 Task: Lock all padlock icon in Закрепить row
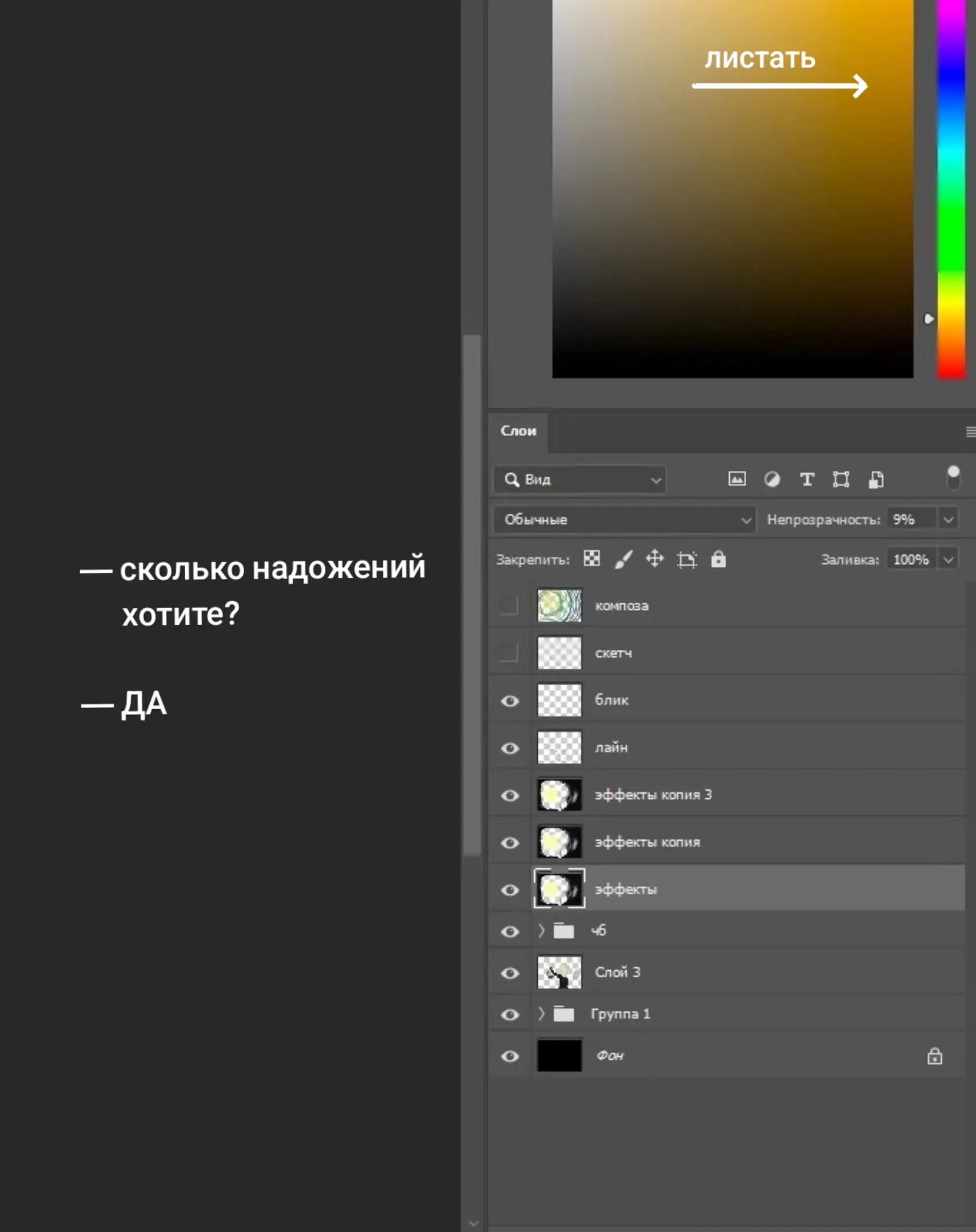pyautogui.click(x=718, y=559)
